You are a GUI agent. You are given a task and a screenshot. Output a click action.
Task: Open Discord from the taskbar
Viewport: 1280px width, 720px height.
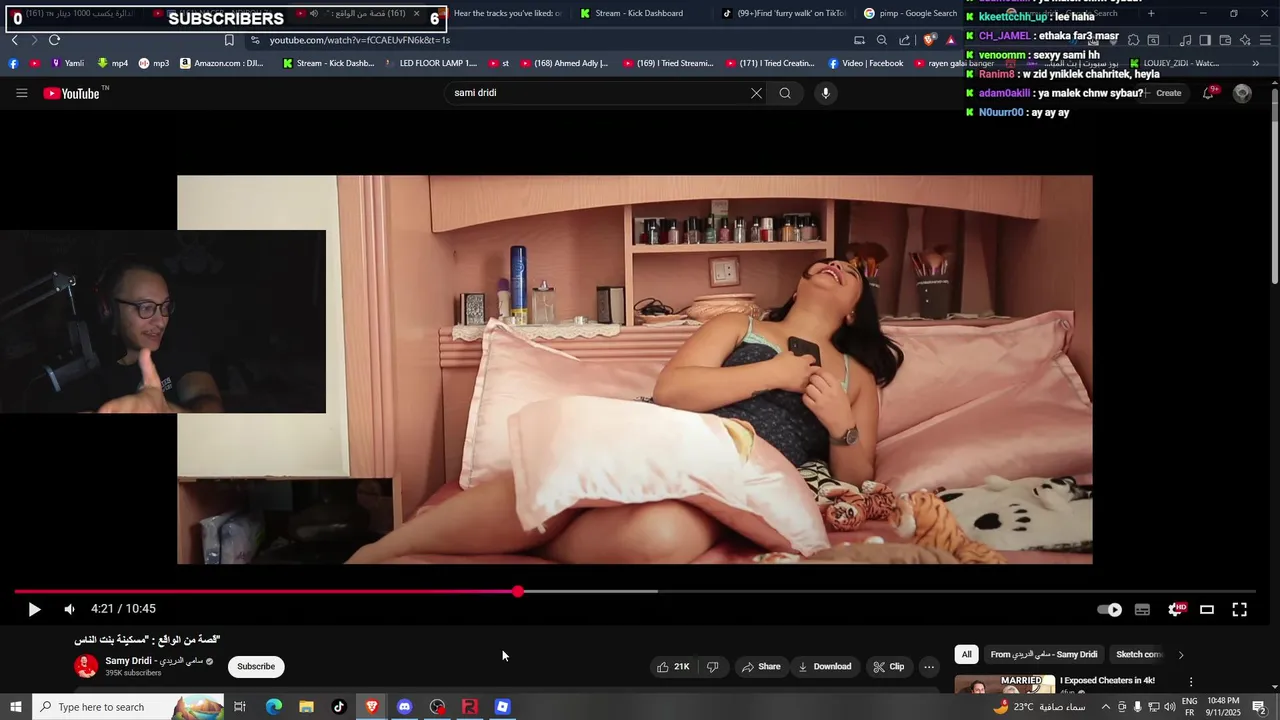pos(404,707)
